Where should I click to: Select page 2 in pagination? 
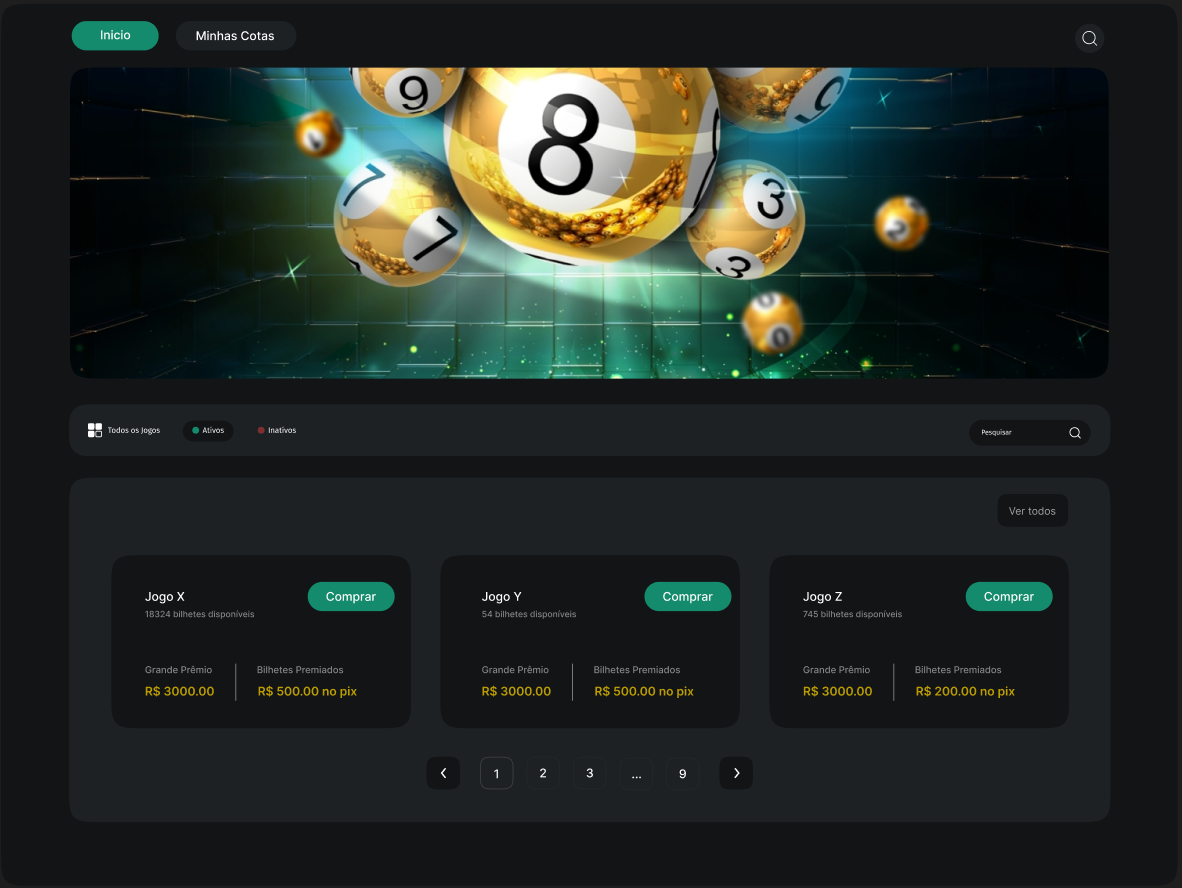[x=543, y=773]
